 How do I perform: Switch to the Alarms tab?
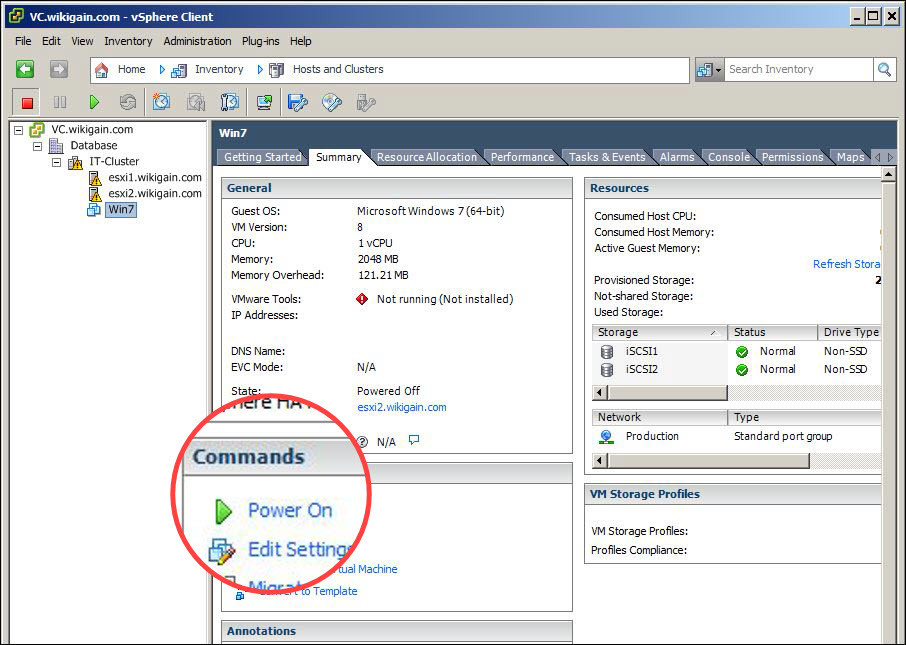(677, 157)
